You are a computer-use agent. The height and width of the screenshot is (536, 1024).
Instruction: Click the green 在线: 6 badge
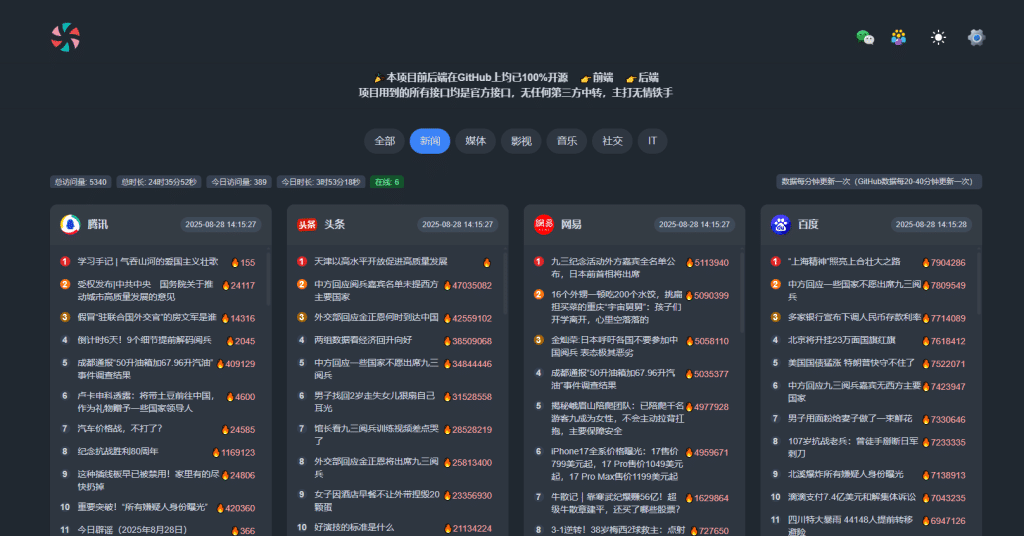pyautogui.click(x=387, y=182)
